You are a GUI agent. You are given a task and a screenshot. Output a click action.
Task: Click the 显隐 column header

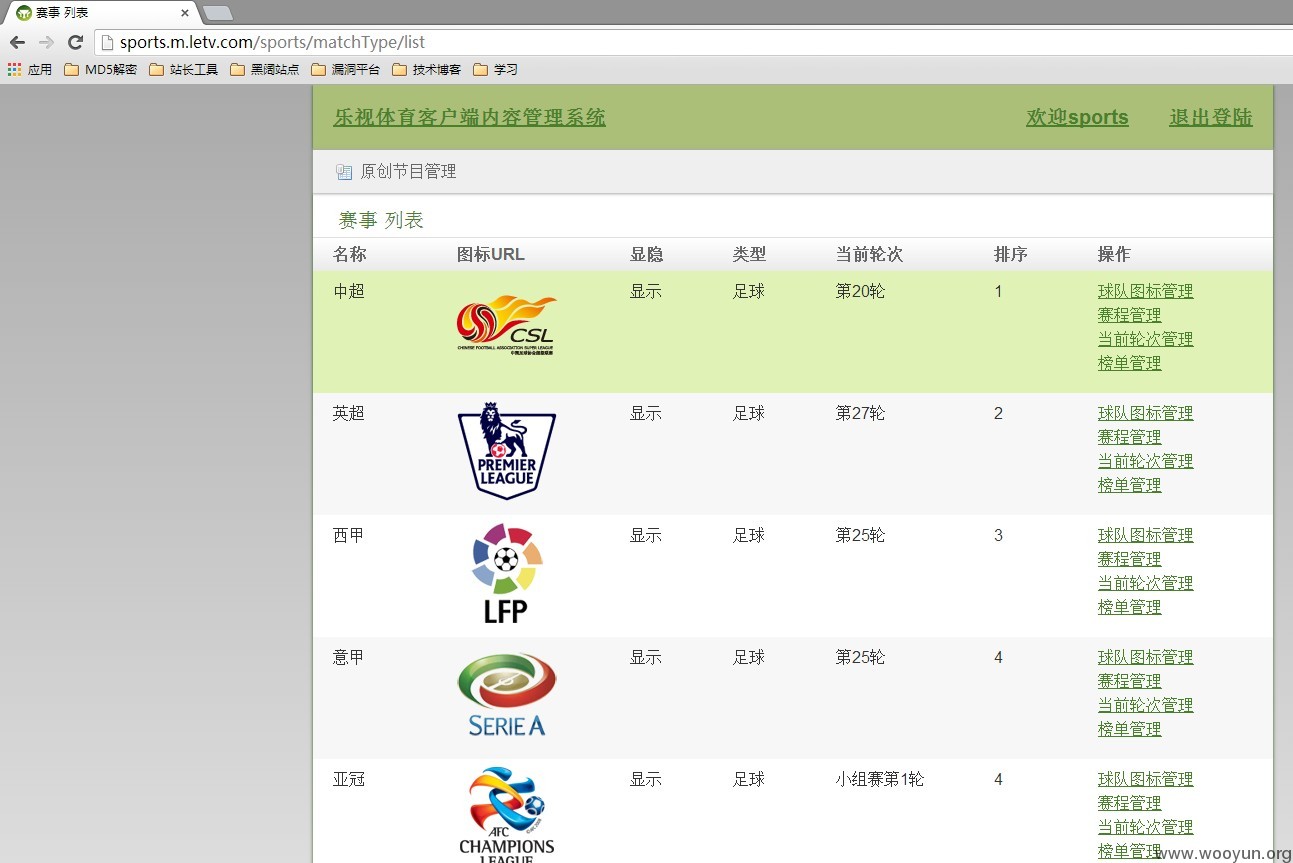coord(646,254)
